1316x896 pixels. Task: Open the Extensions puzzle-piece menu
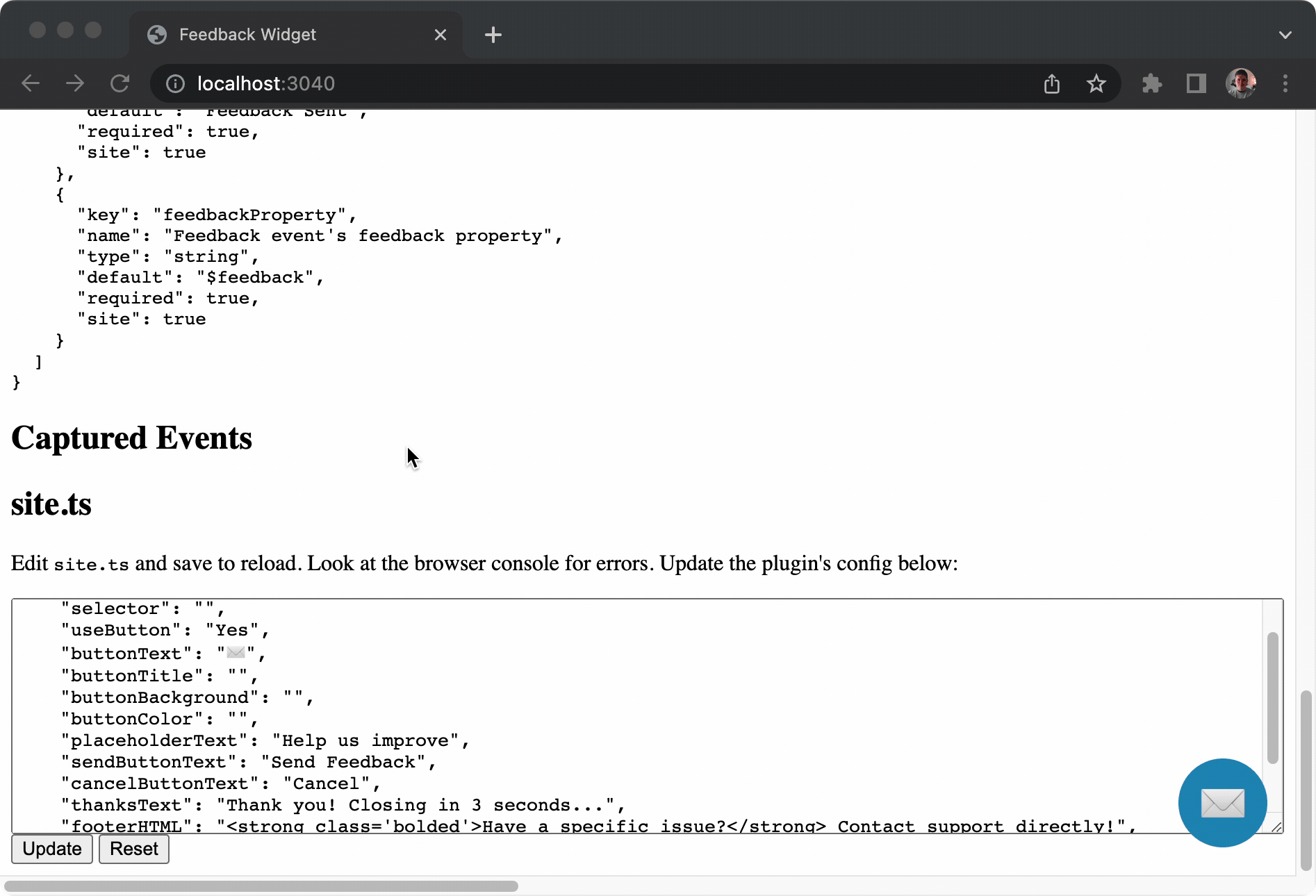pos(1152,83)
